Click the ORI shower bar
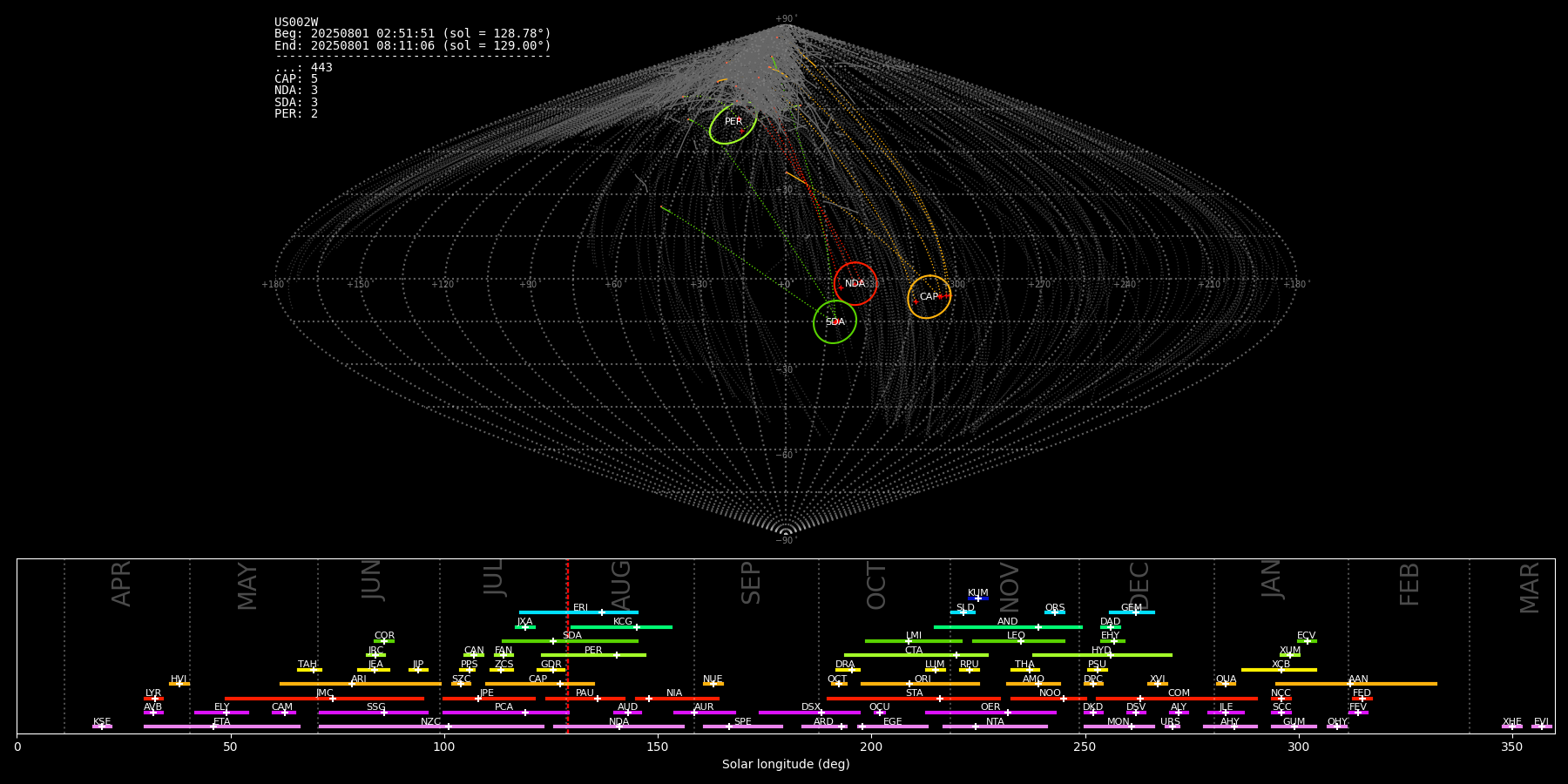1568x784 pixels. [x=920, y=684]
